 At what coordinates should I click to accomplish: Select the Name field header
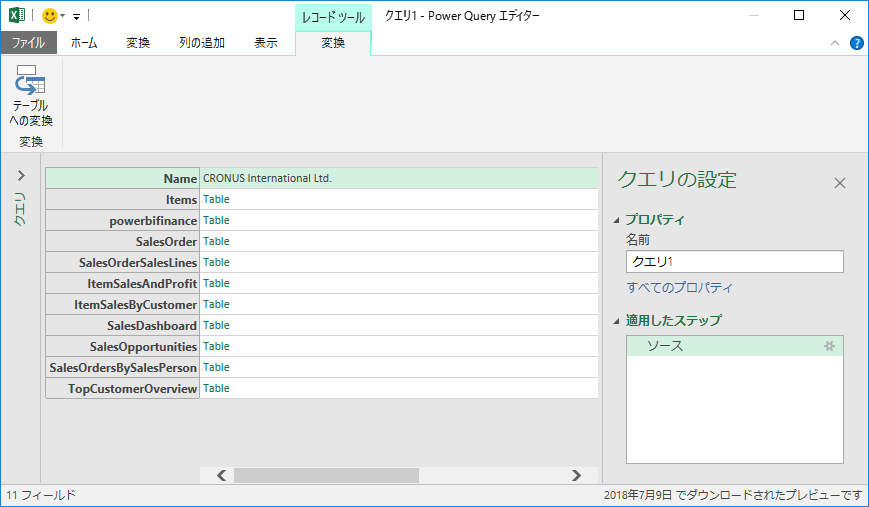click(122, 178)
